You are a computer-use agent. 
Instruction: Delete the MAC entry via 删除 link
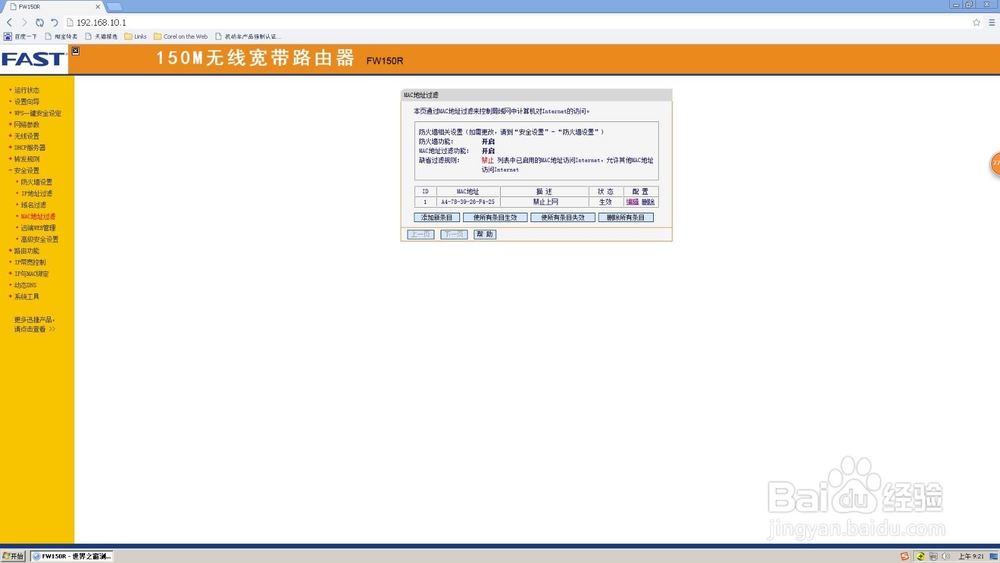coord(648,201)
